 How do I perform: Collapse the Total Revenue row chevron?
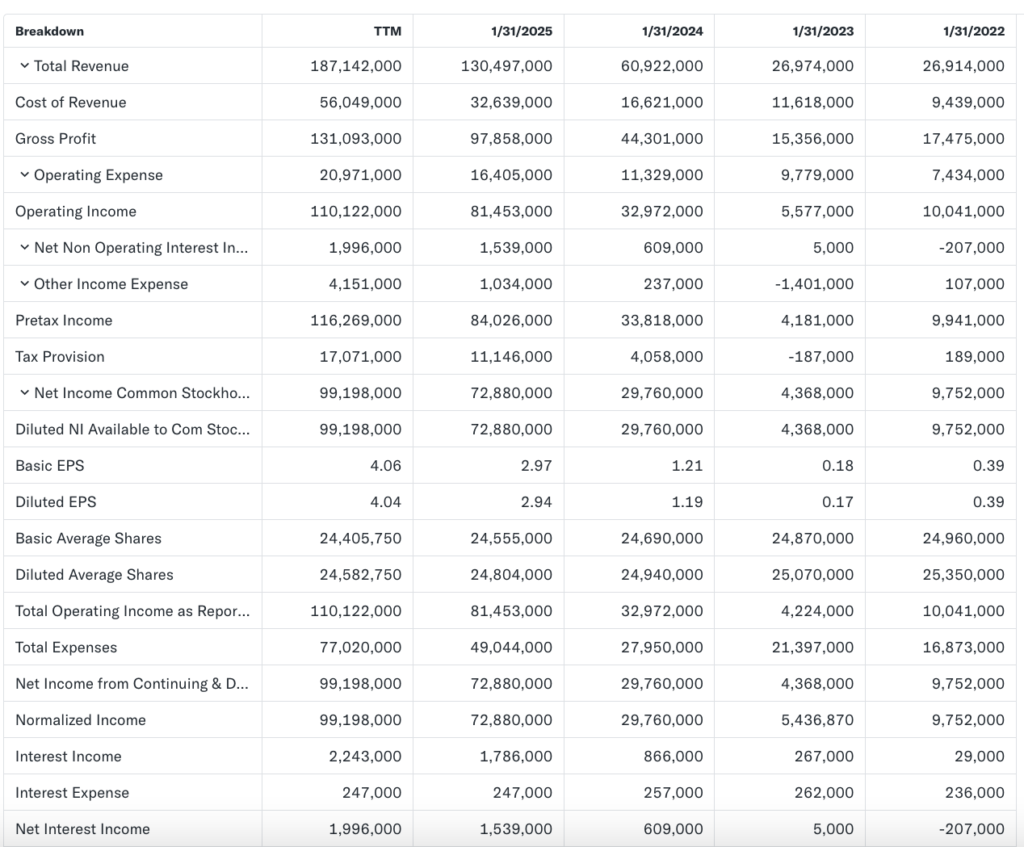(24, 66)
